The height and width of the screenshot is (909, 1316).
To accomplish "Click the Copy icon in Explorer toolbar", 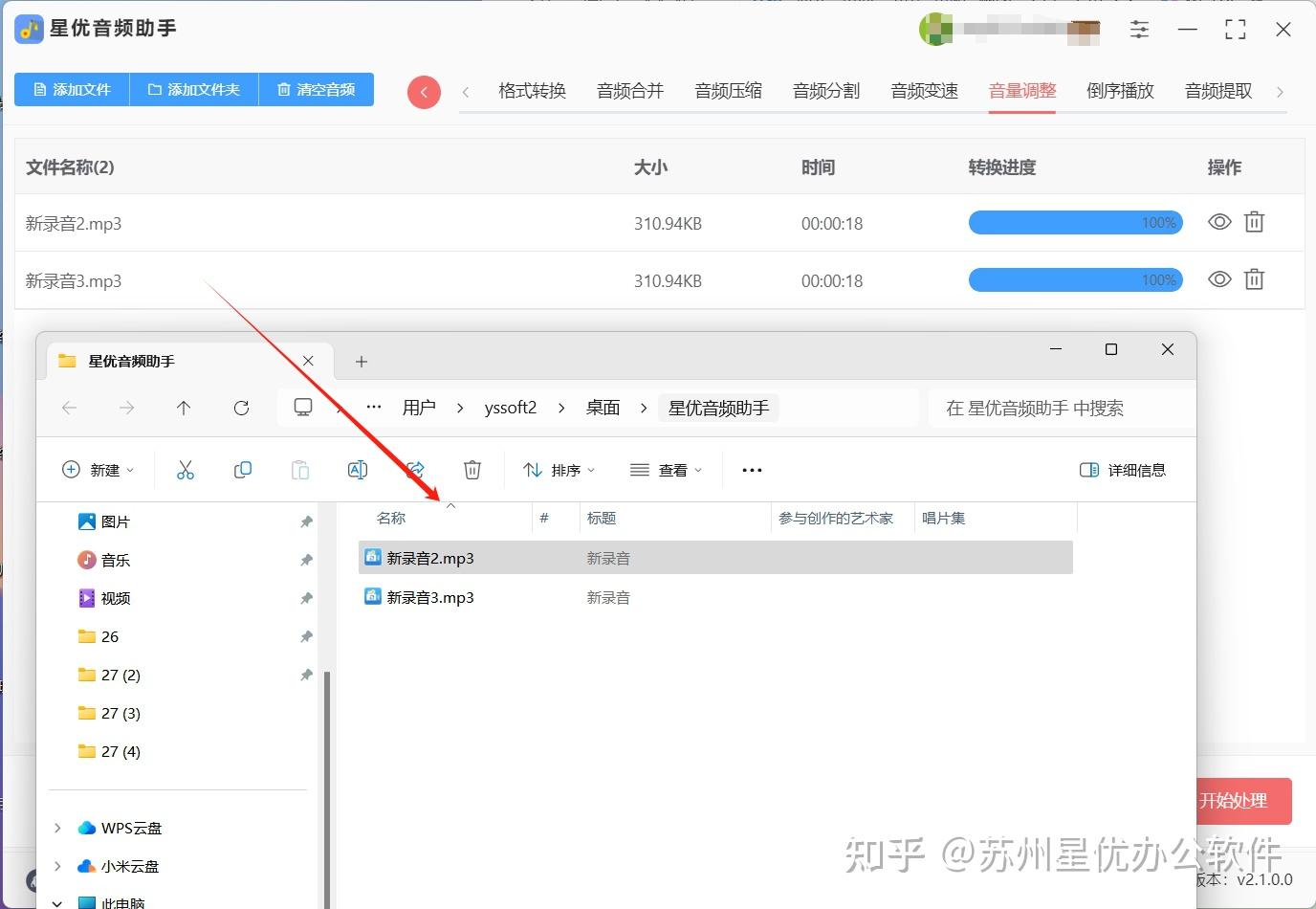I will [x=243, y=470].
